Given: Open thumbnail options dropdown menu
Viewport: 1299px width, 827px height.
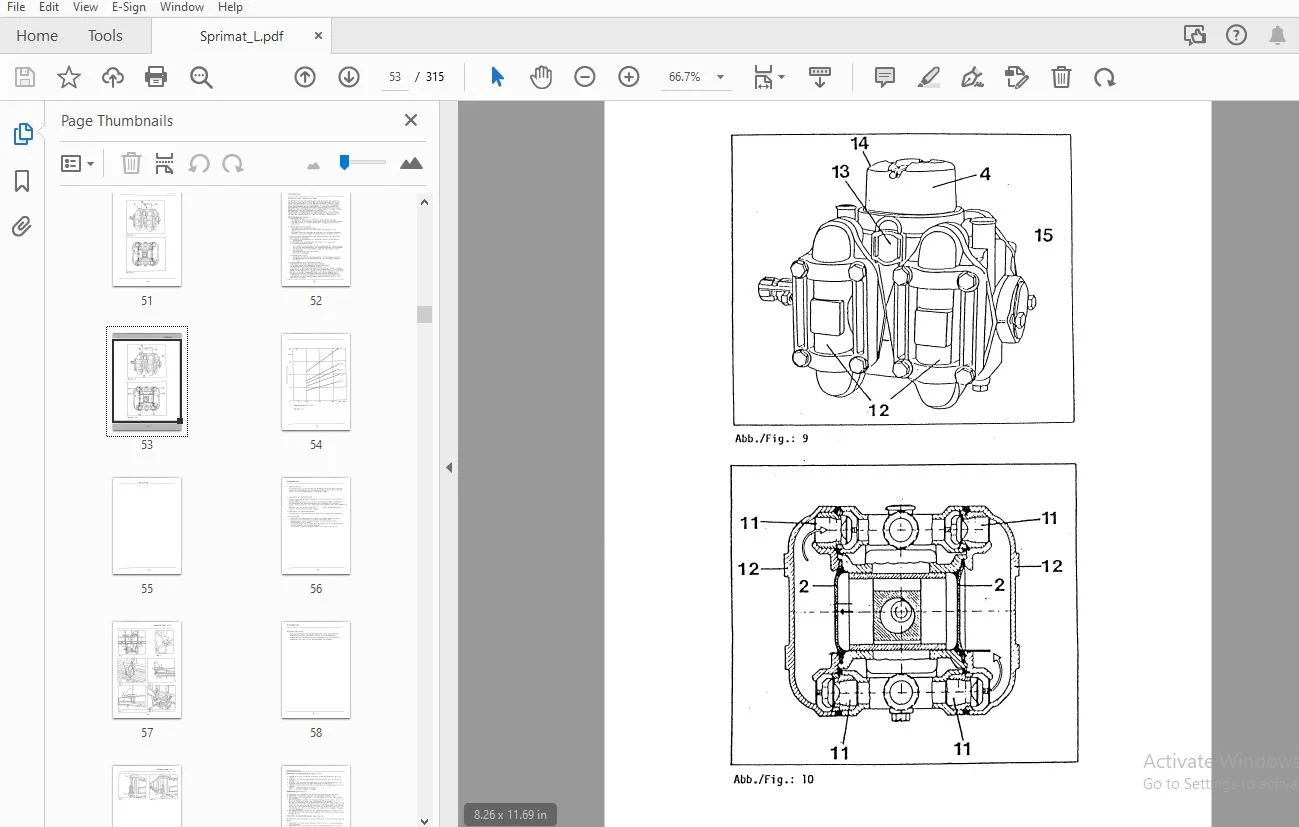Looking at the screenshot, I should click(77, 163).
